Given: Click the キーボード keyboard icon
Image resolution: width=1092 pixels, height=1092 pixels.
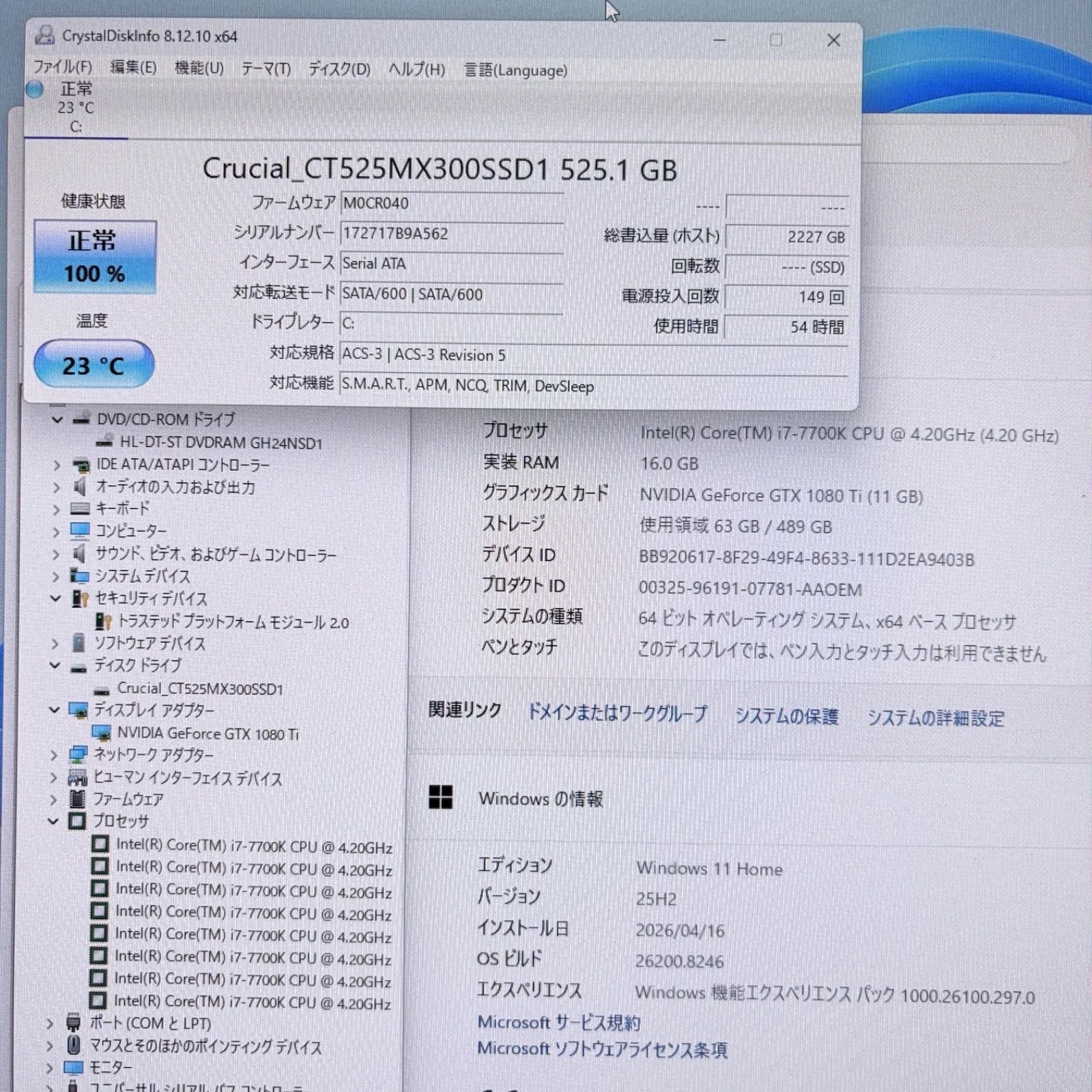Looking at the screenshot, I should coord(80,509).
